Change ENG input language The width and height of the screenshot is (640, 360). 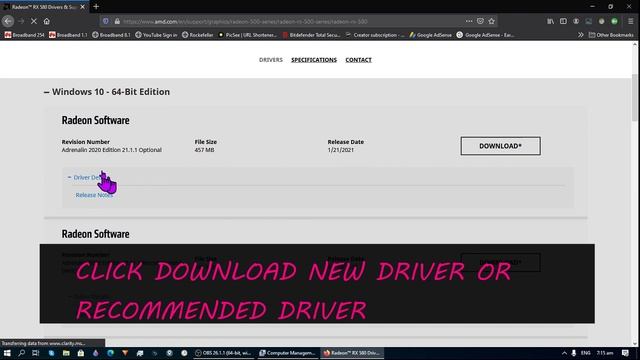586,353
